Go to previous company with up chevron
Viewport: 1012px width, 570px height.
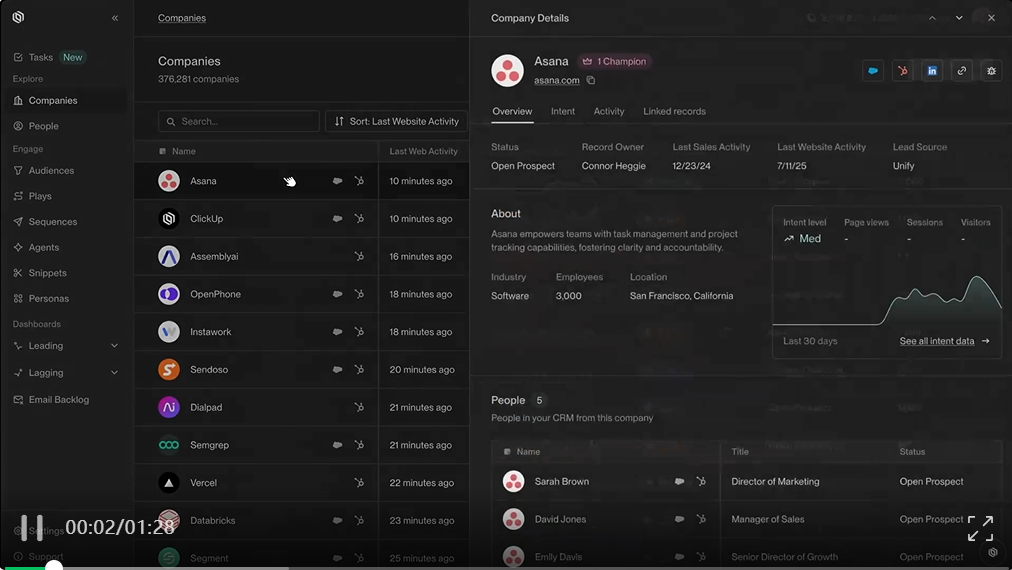932,18
